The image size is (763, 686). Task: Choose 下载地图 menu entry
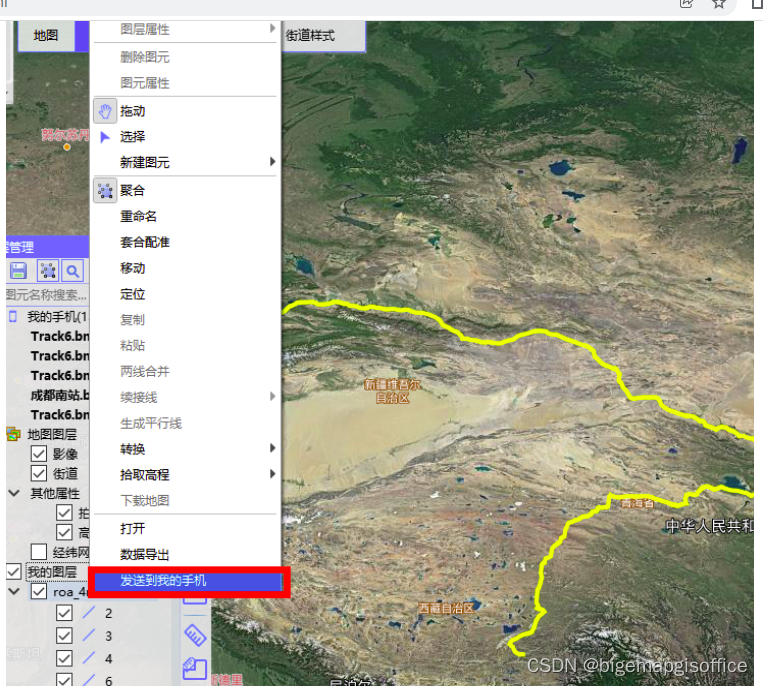(185, 501)
